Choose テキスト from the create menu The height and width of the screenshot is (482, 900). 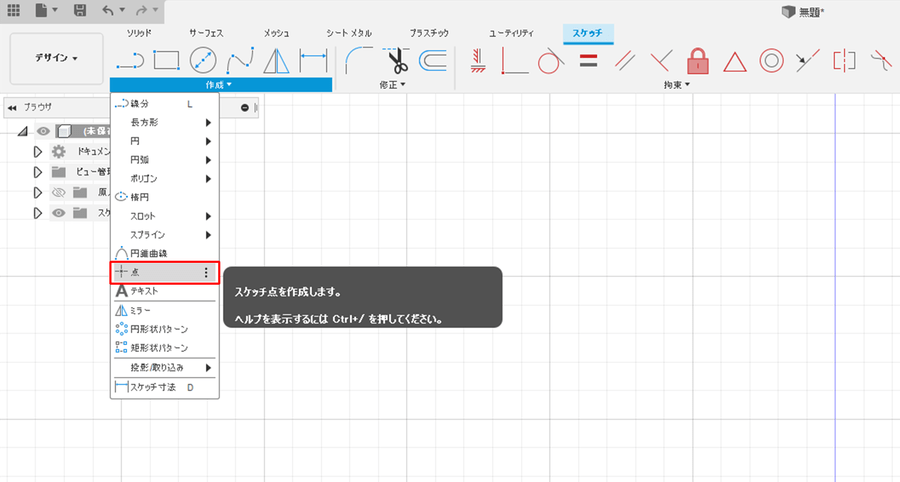point(164,291)
